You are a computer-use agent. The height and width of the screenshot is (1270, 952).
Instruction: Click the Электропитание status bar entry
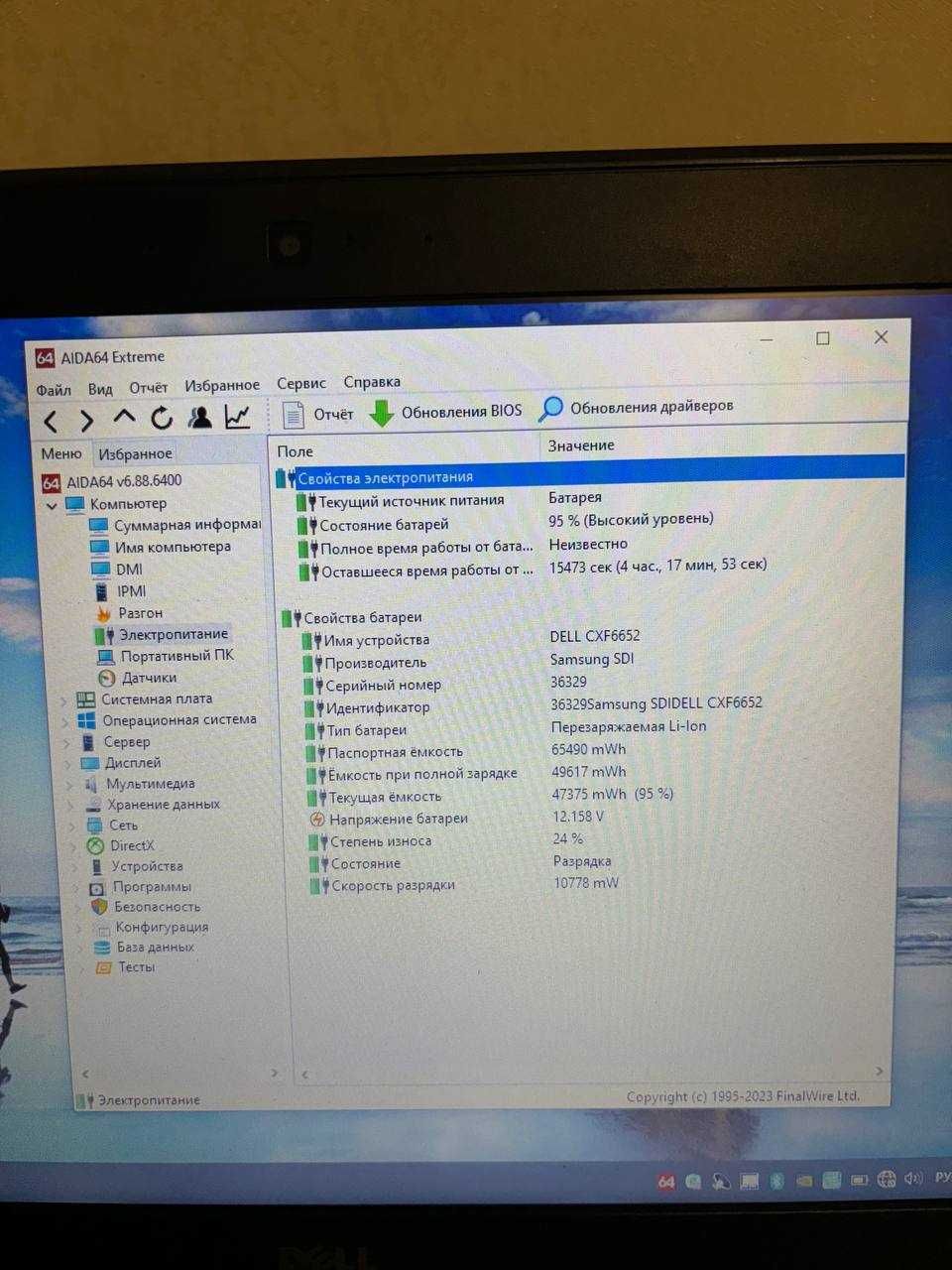tap(140, 1100)
